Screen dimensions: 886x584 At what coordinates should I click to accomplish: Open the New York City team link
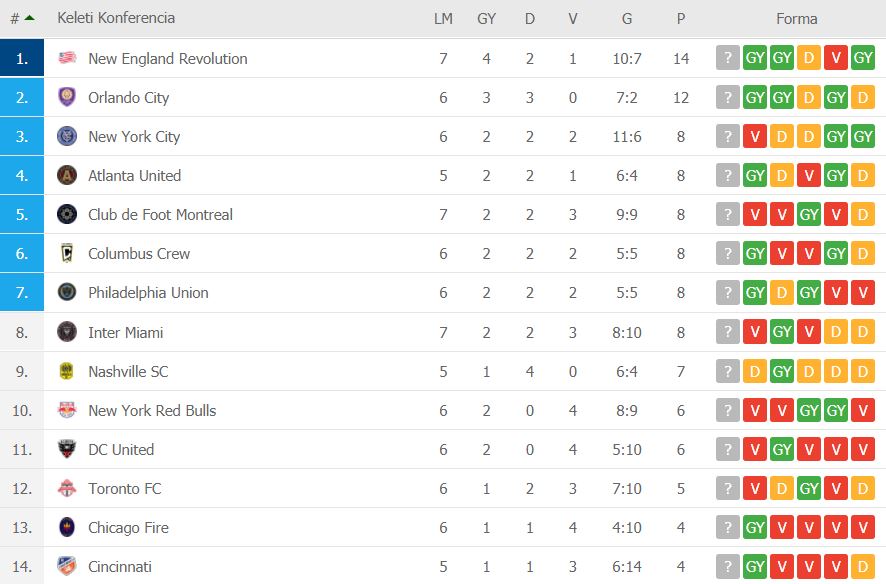[134, 137]
